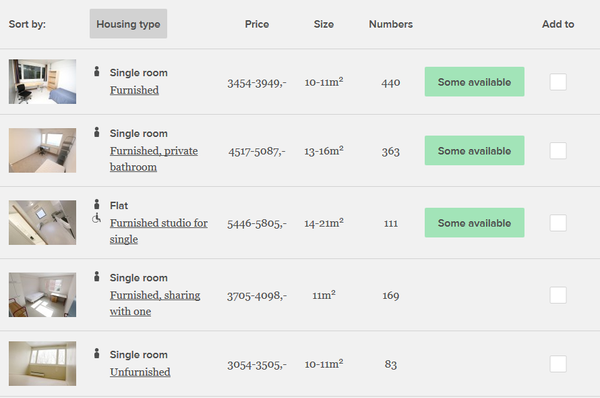Check the box for private bathroom room
This screenshot has width=600, height=398.
coord(558,150)
